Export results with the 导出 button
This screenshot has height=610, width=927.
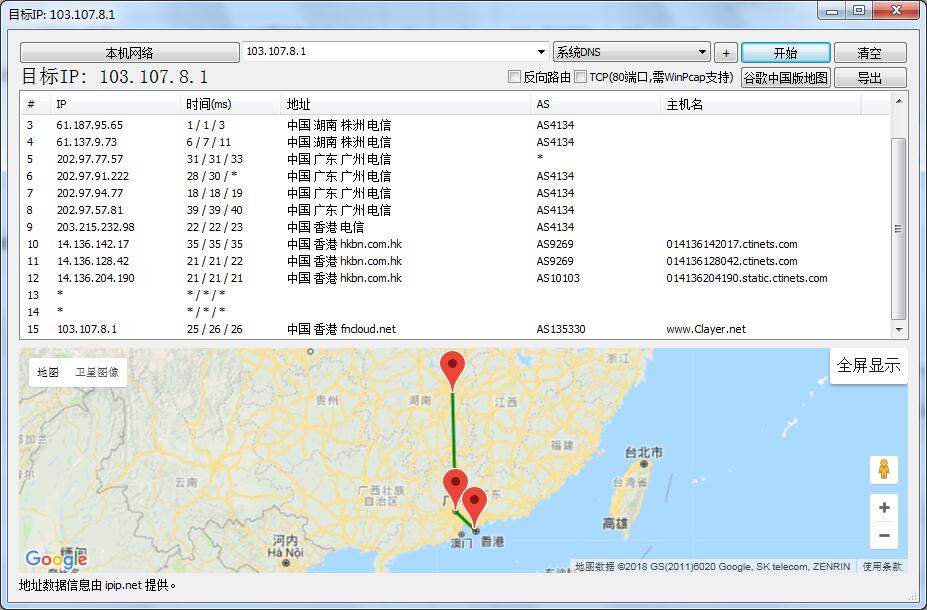point(869,78)
